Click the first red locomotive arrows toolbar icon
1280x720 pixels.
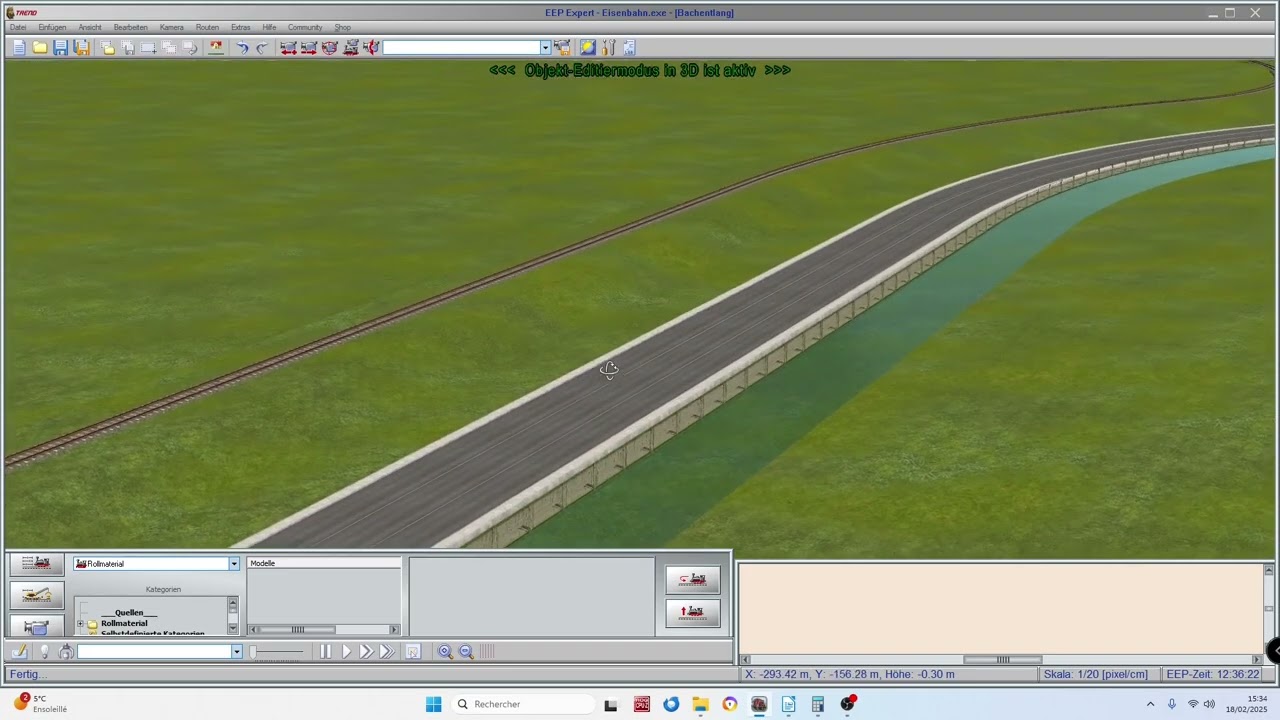288,47
